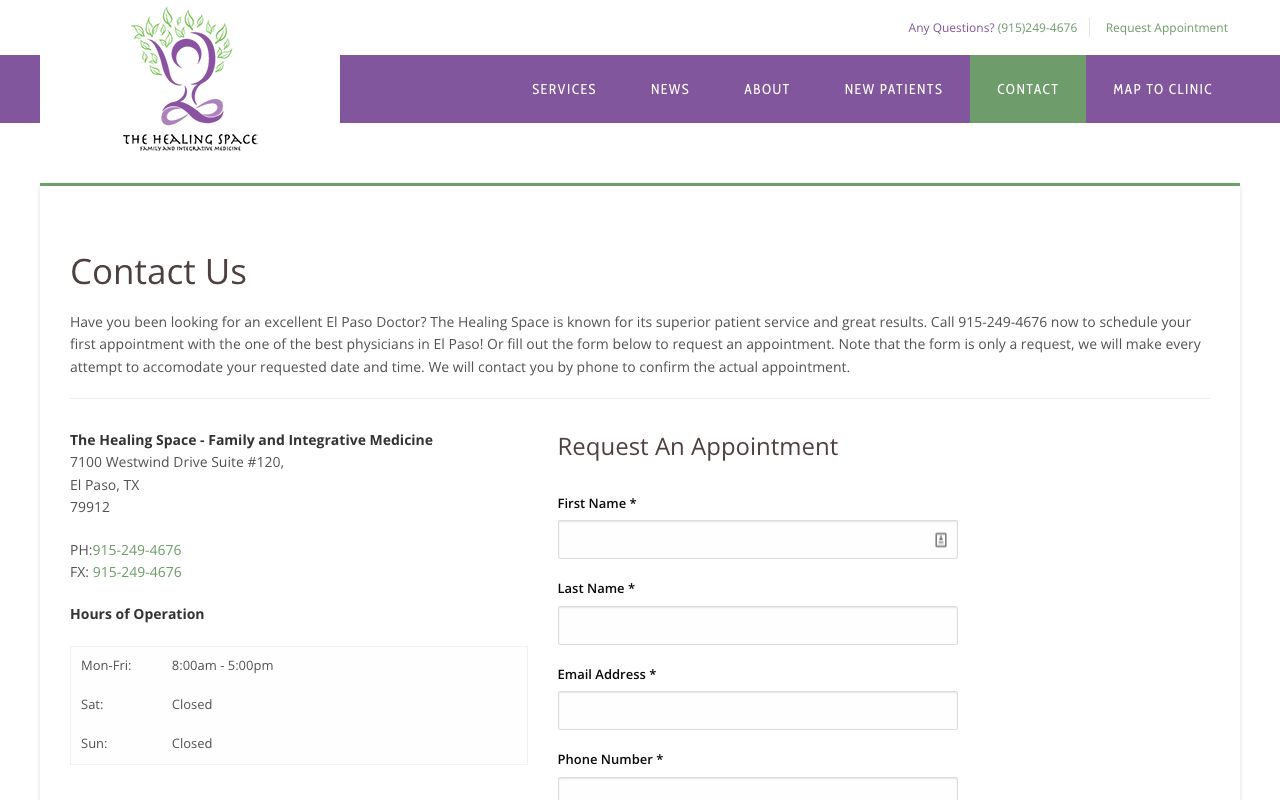Click The Healing Space logo
The image size is (1280, 800).
point(190,80)
